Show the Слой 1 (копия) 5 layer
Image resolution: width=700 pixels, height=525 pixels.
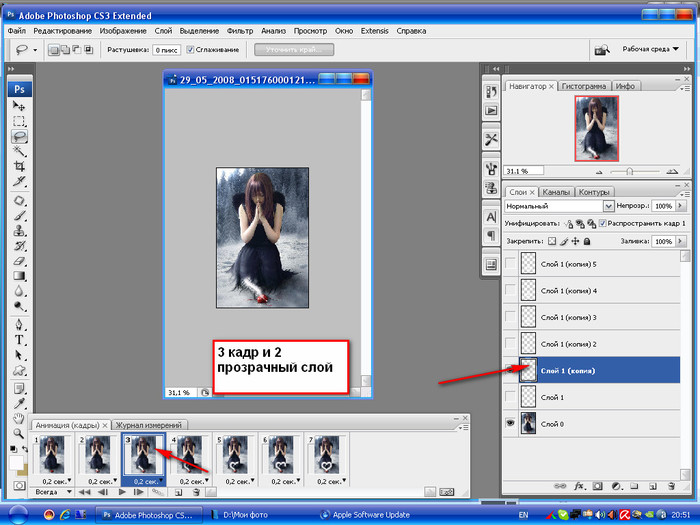(512, 265)
